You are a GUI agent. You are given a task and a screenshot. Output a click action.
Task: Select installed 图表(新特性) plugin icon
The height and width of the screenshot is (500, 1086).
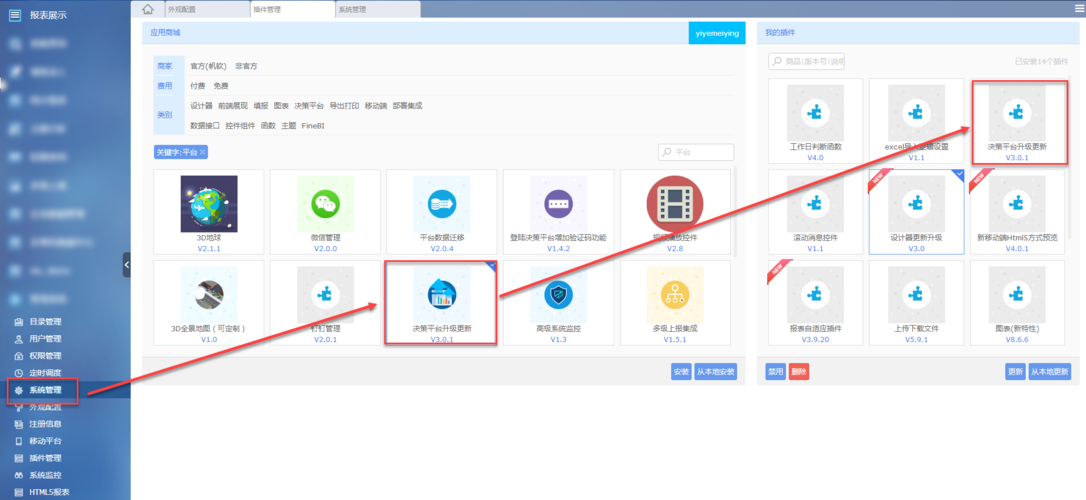point(1017,295)
